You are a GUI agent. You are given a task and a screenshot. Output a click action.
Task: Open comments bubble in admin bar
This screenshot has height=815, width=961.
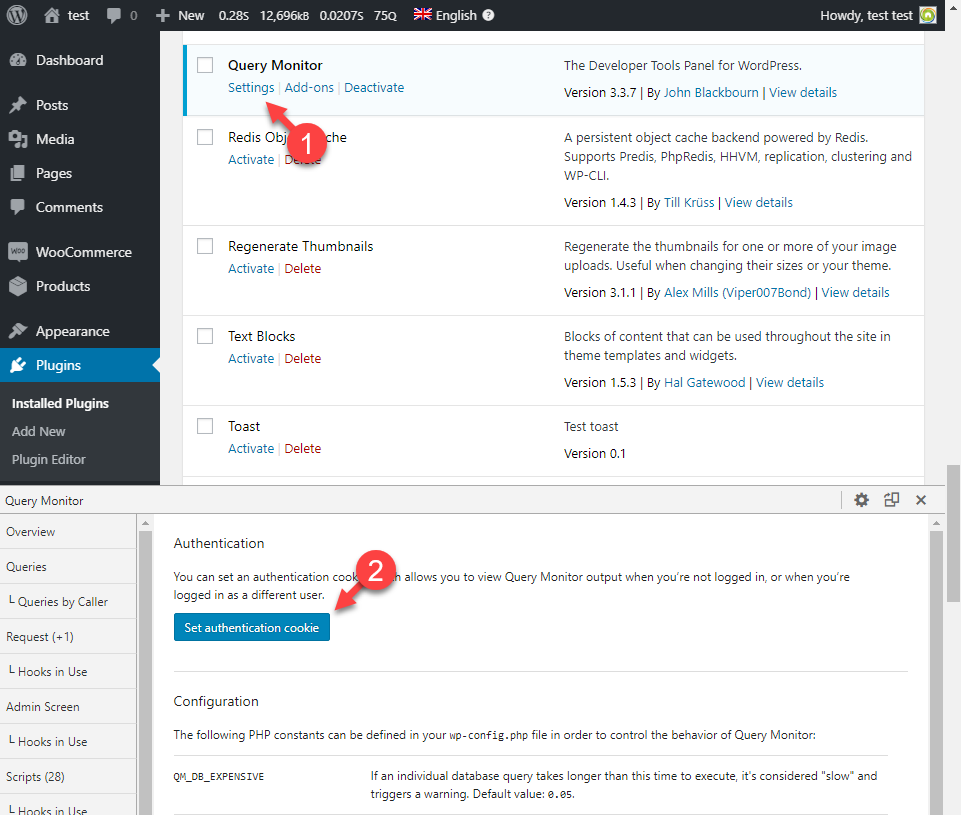113,15
